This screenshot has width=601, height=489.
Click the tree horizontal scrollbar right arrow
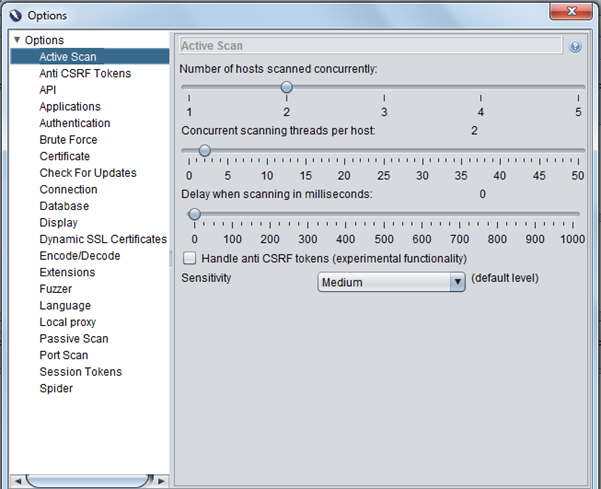162,481
